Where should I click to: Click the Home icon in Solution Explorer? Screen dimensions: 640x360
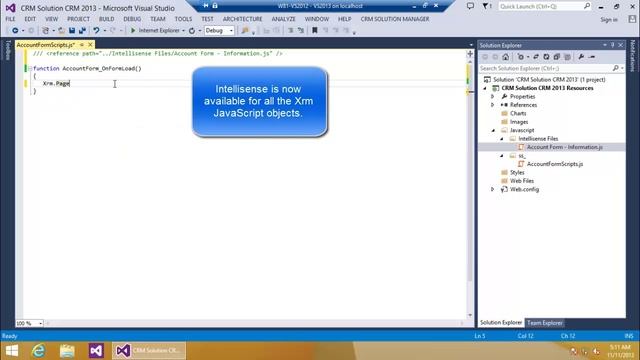click(506, 57)
